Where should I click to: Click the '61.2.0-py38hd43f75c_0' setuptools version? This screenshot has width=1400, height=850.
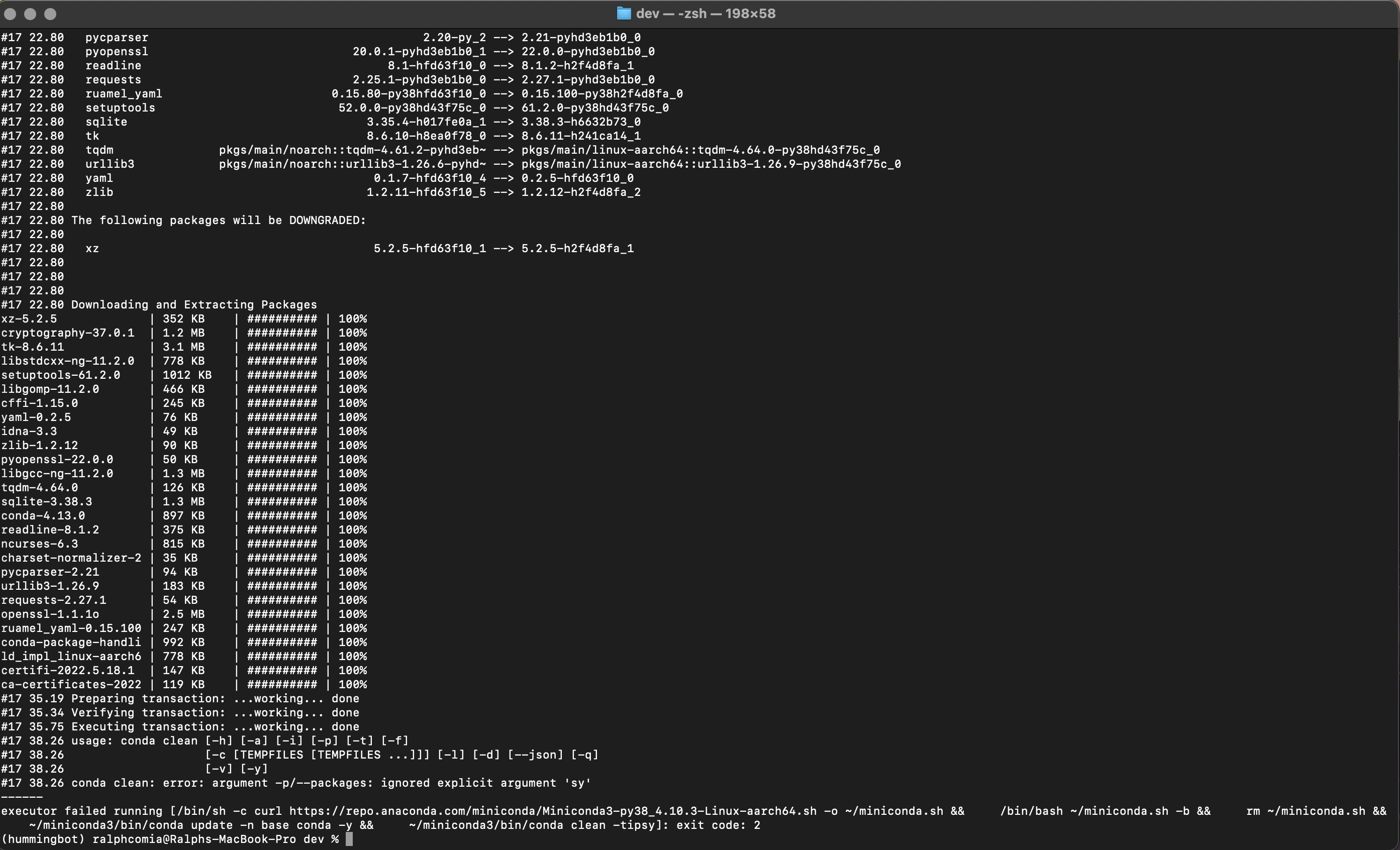point(595,108)
